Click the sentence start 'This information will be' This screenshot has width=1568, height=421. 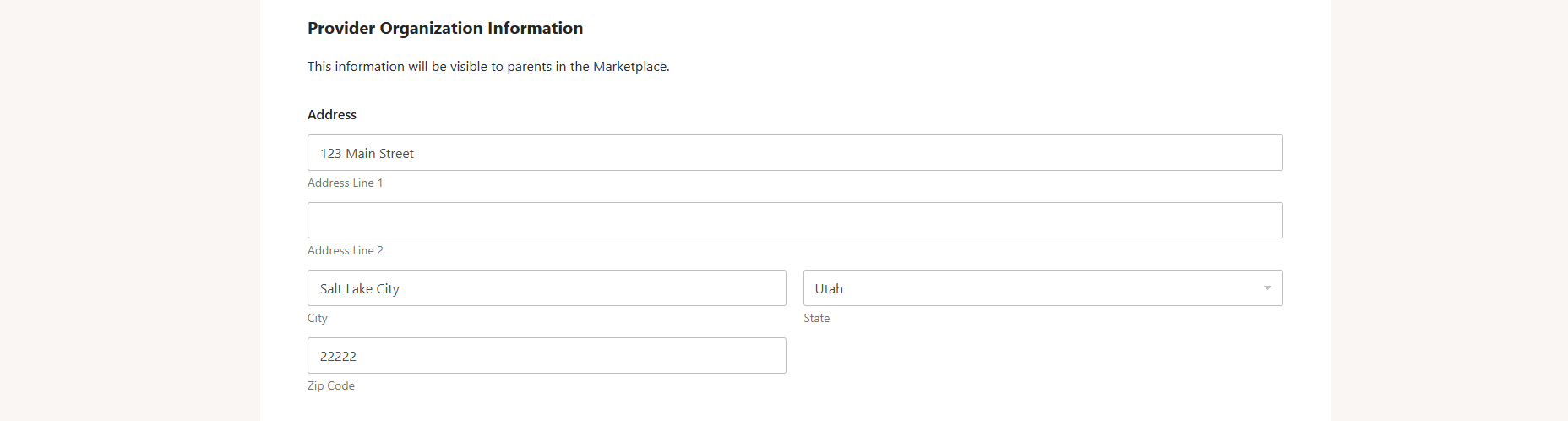coord(377,66)
